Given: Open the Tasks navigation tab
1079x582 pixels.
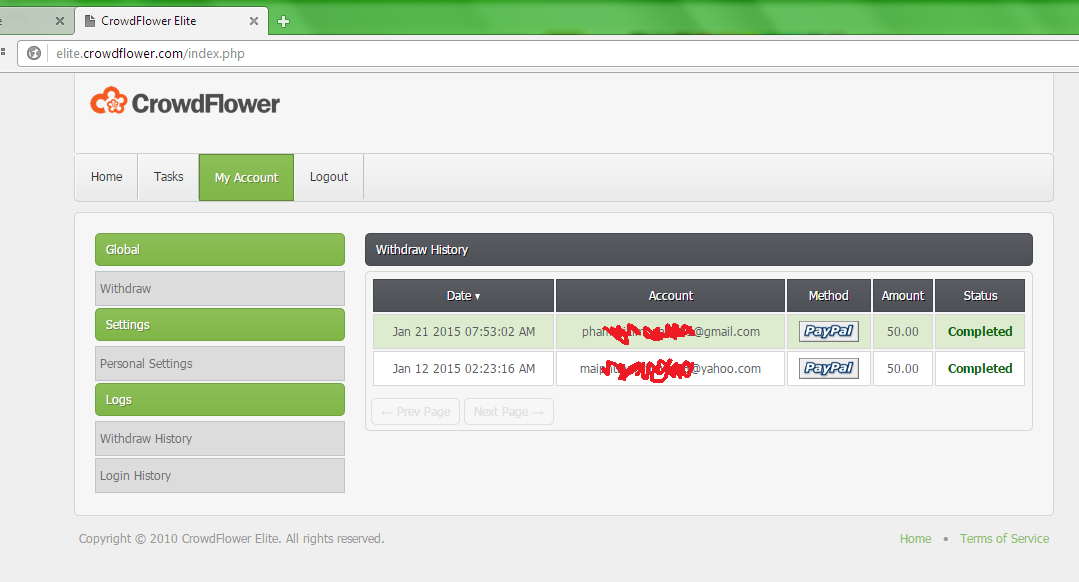Looking at the screenshot, I should [169, 177].
